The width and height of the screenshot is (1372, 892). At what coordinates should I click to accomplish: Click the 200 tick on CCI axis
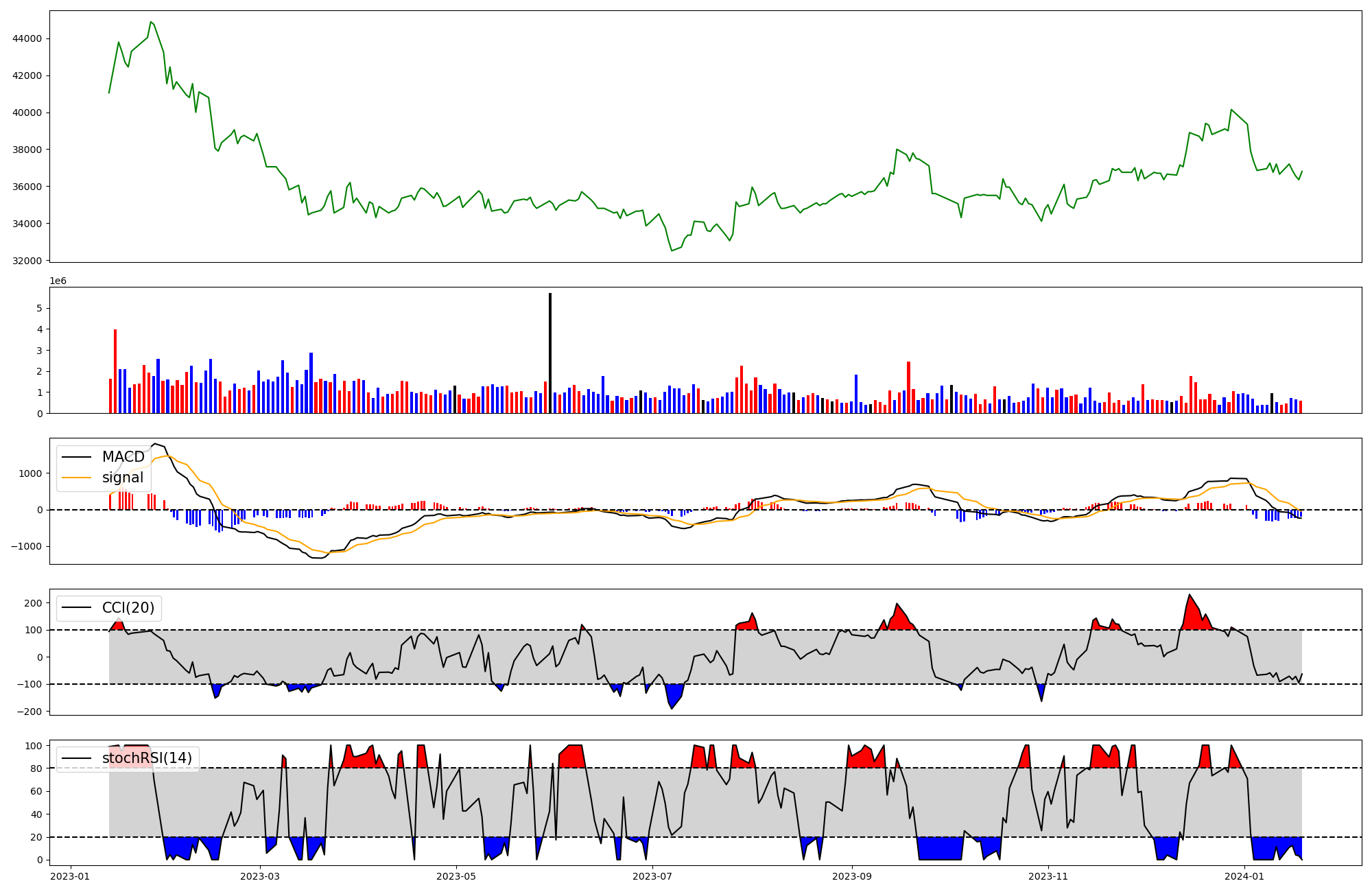pyautogui.click(x=34, y=603)
